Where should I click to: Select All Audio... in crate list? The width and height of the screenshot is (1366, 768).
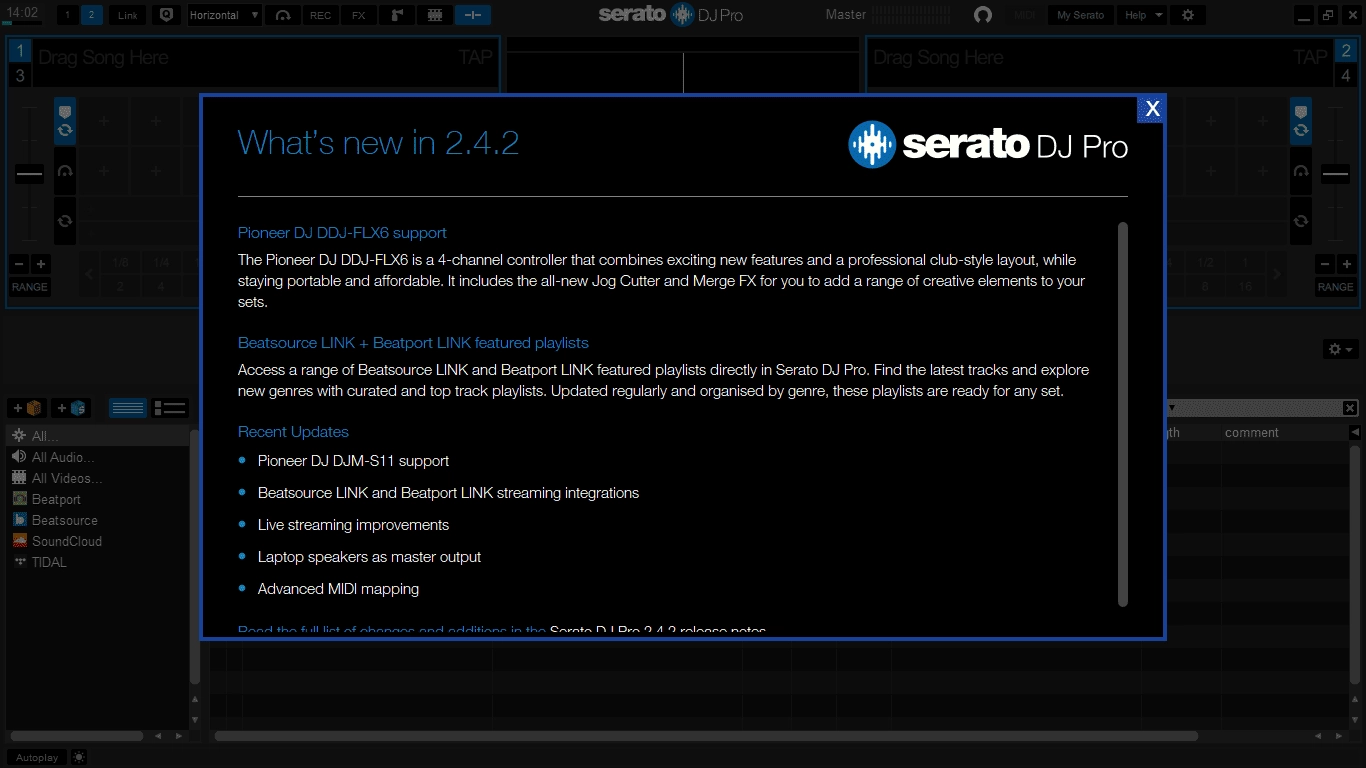tap(97, 457)
